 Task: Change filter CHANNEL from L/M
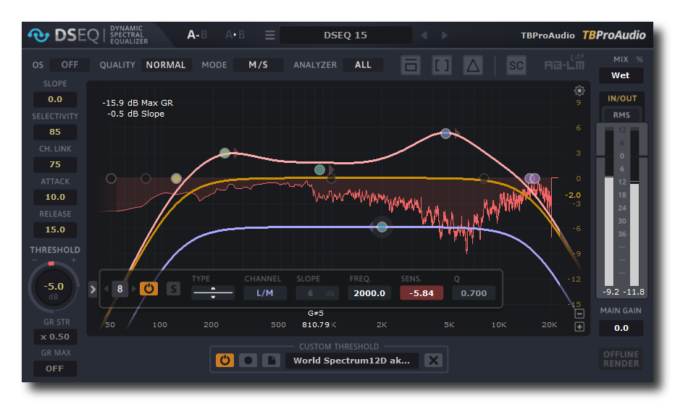tap(265, 293)
